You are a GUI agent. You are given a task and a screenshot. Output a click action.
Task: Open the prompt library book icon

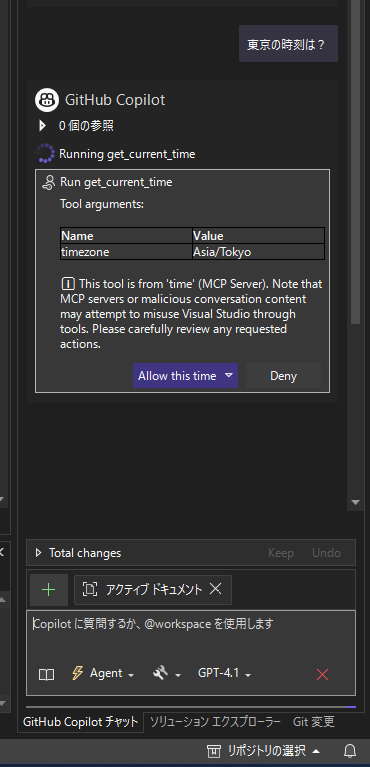click(x=46, y=675)
